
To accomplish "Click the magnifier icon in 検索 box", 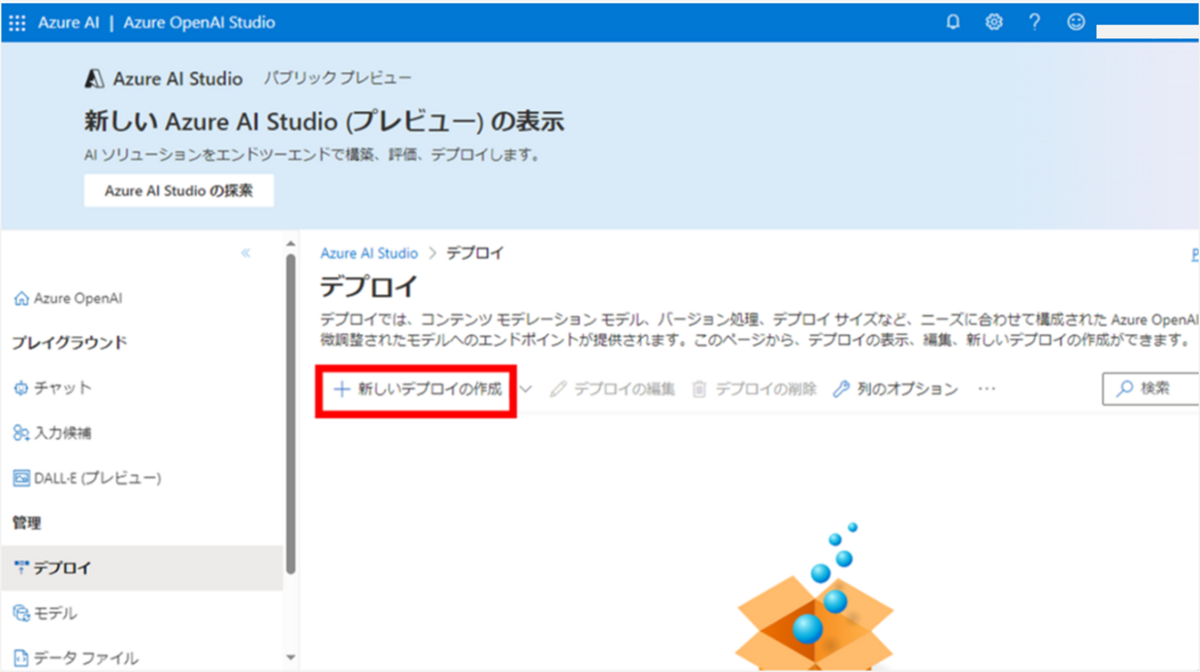I will coord(1125,389).
